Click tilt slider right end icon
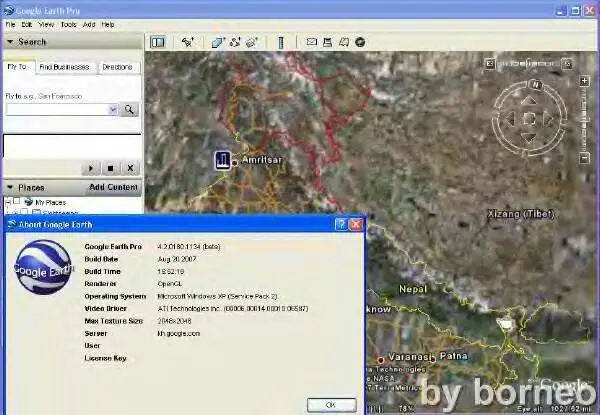 pos(568,64)
